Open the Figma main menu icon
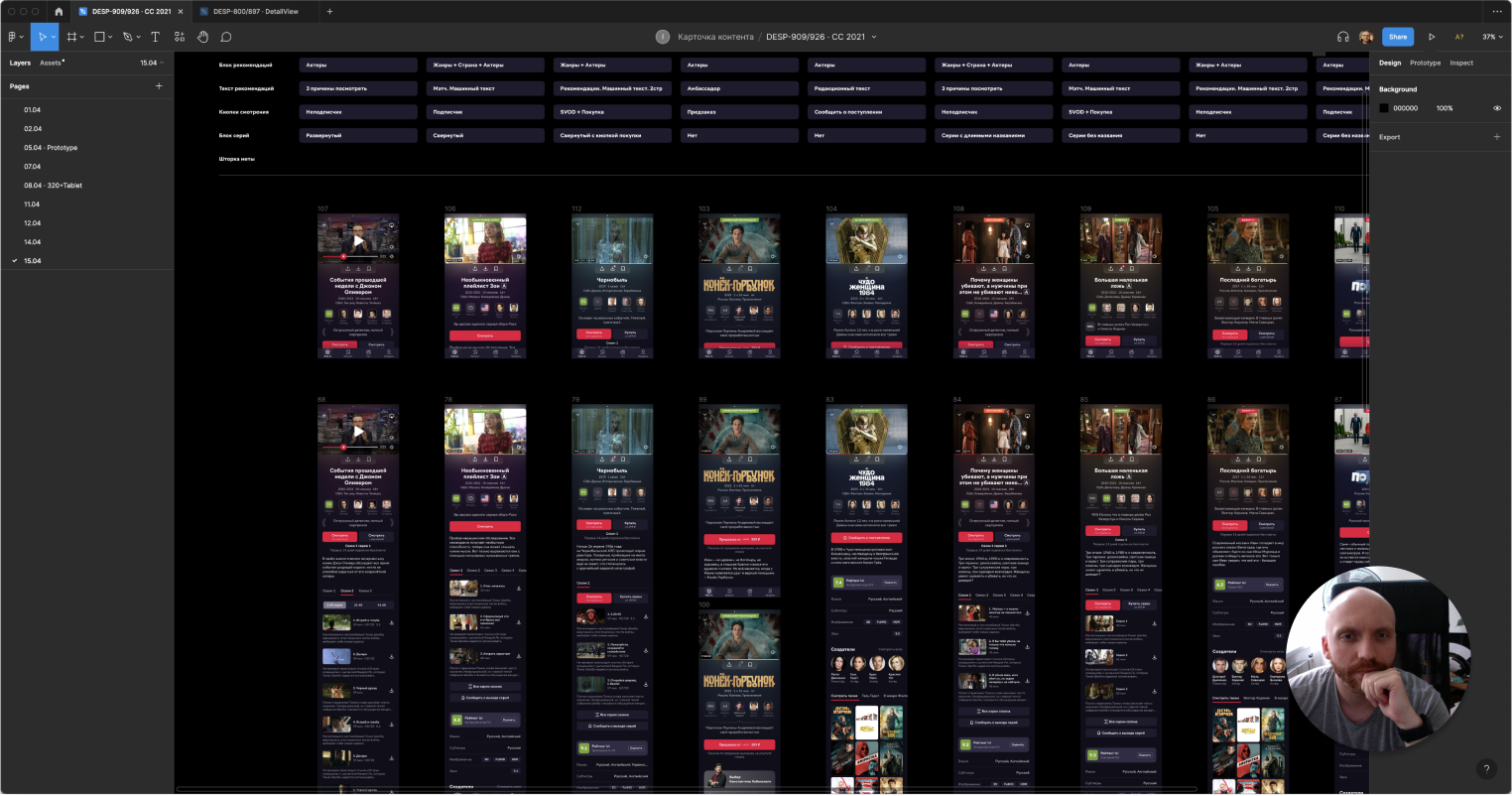This screenshot has width=1512, height=796. pyautogui.click(x=12, y=37)
